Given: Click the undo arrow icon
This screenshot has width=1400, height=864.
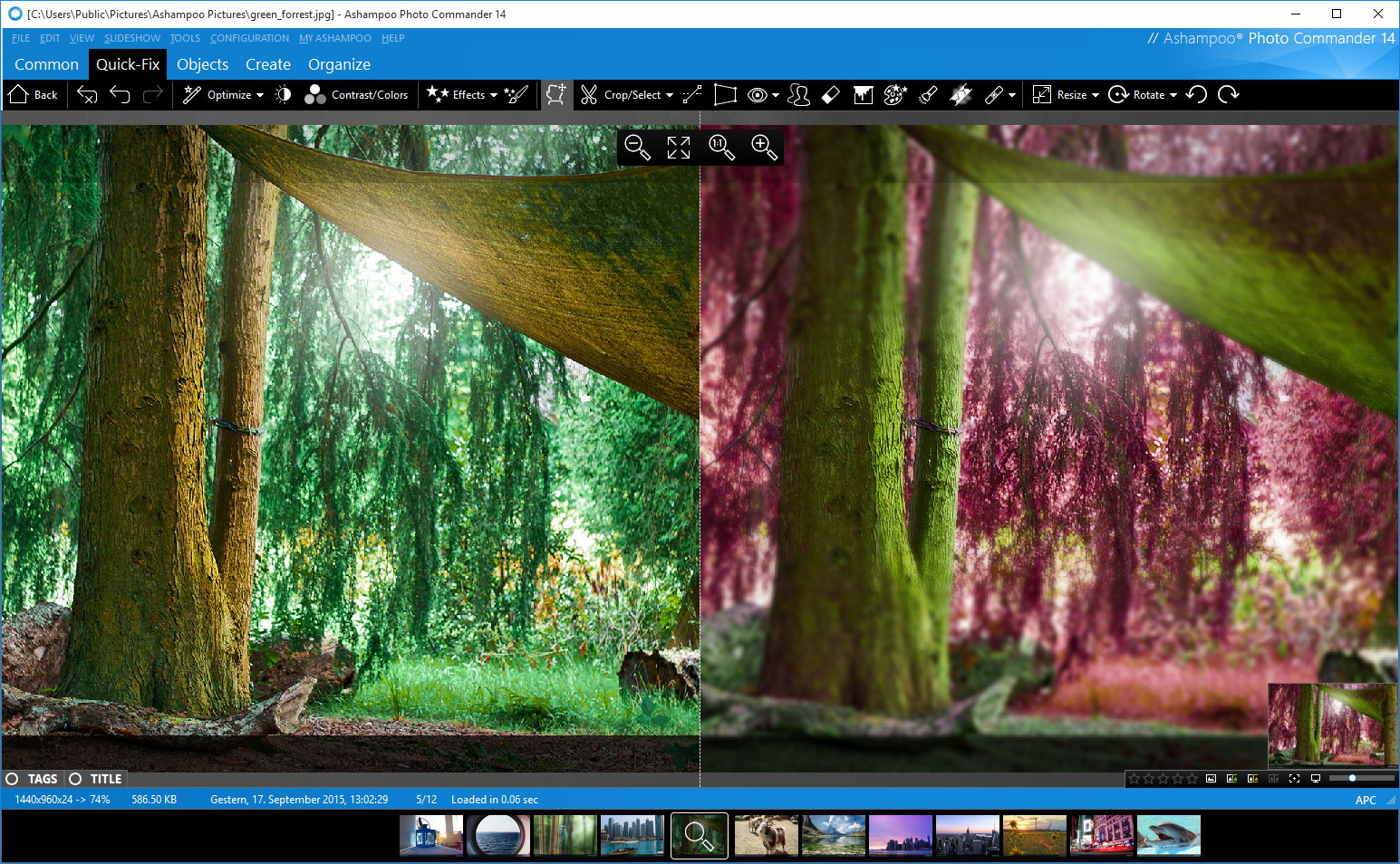Looking at the screenshot, I should tap(120, 95).
